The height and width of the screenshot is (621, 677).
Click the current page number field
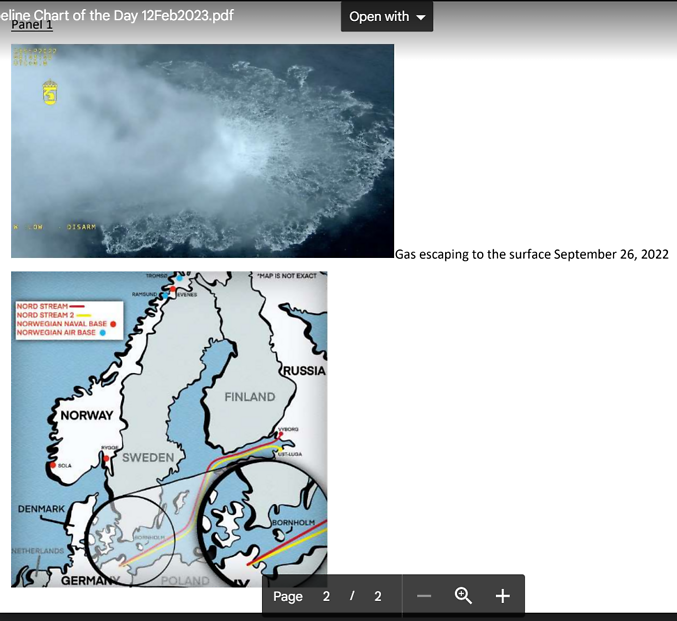(x=326, y=596)
